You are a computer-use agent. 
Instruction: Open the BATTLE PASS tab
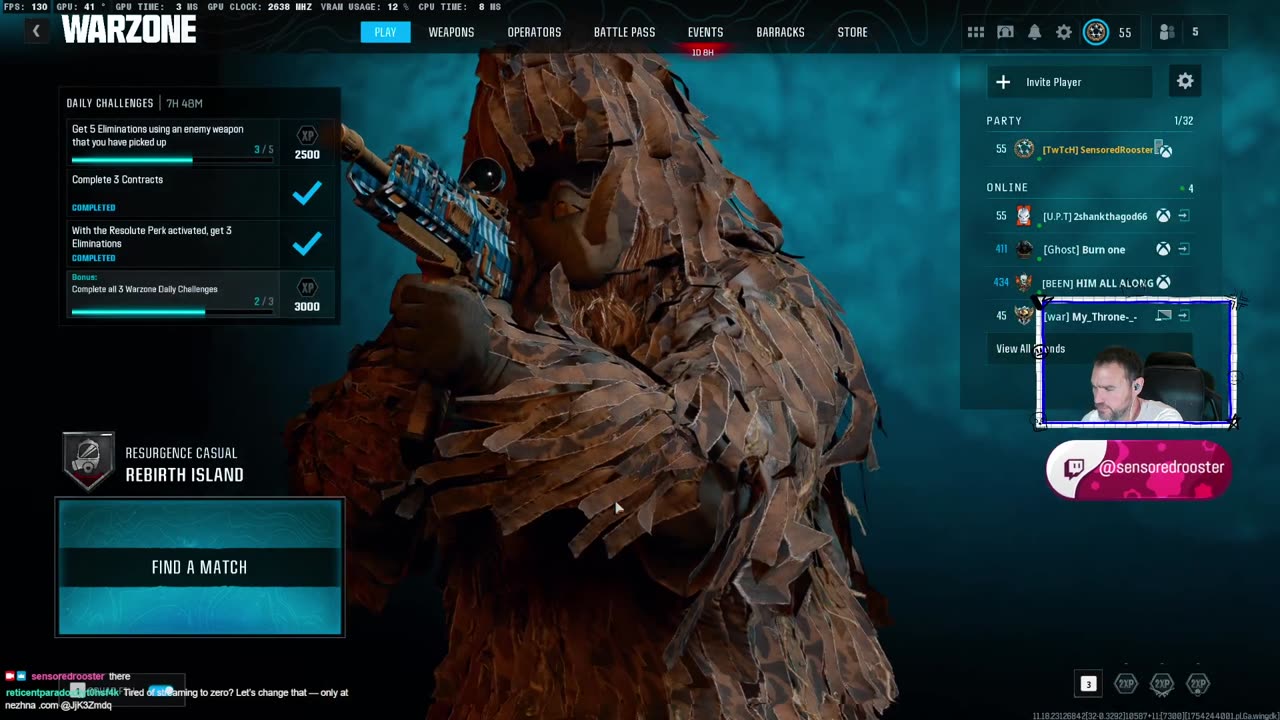pyautogui.click(x=624, y=32)
